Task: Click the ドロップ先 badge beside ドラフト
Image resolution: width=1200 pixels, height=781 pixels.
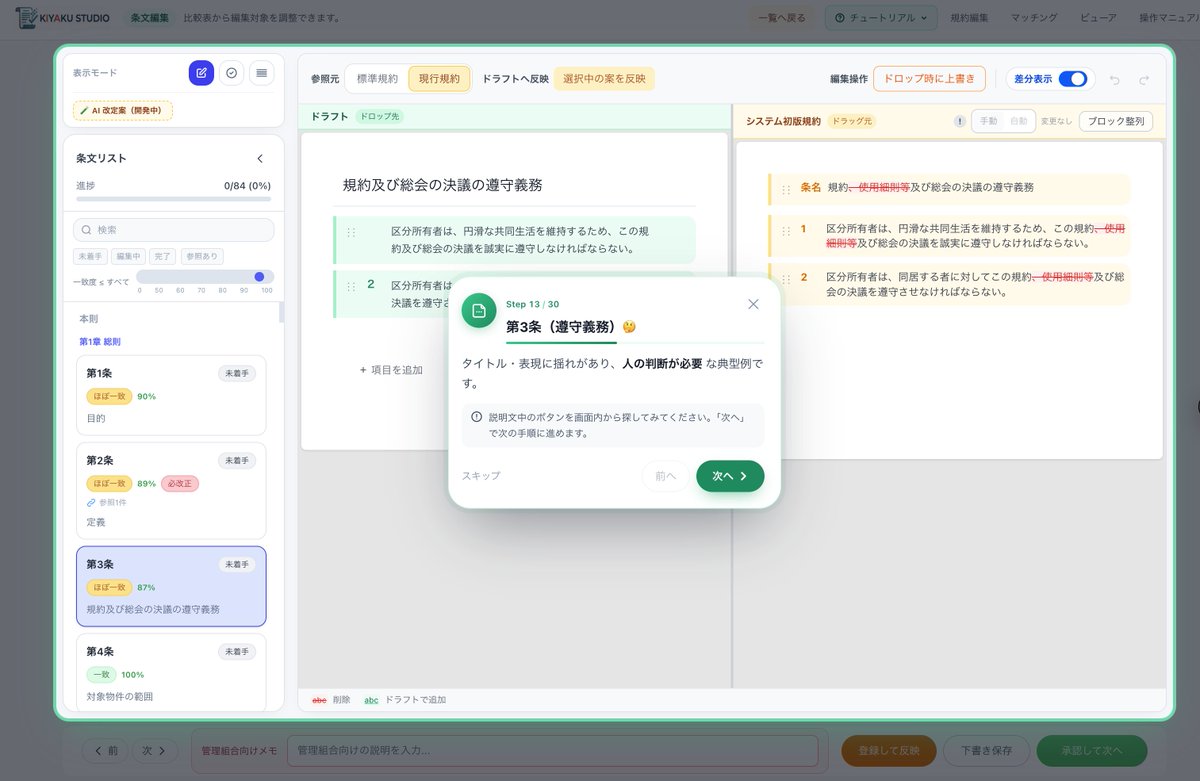Action: [x=379, y=117]
